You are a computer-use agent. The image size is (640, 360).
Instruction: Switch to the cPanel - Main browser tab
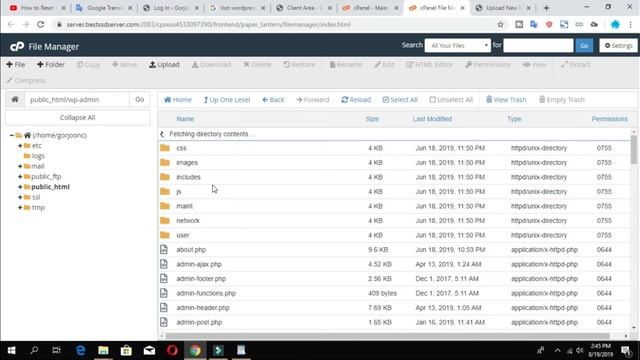(370, 8)
